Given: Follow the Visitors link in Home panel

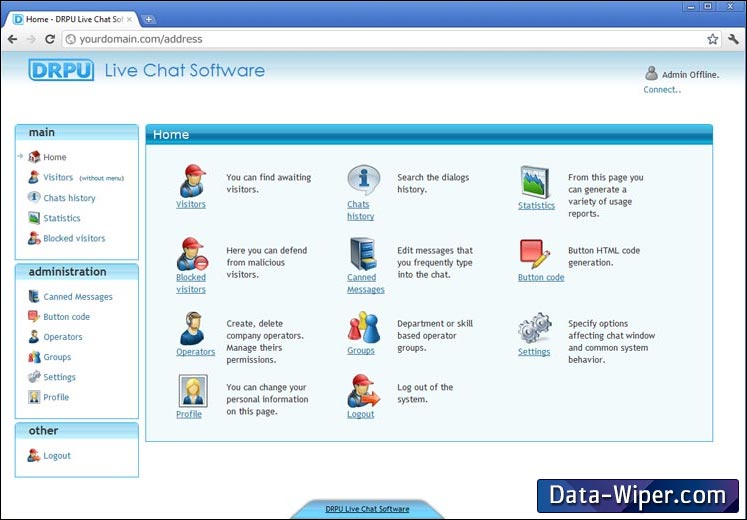Looking at the screenshot, I should click(191, 204).
